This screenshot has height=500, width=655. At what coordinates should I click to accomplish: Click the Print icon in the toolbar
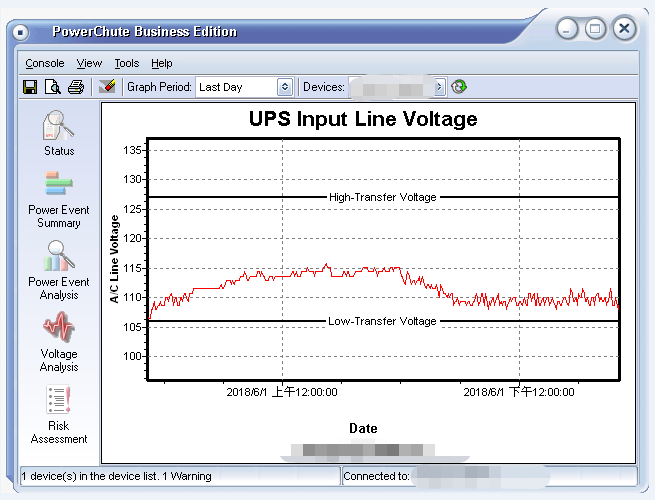pyautogui.click(x=76, y=87)
